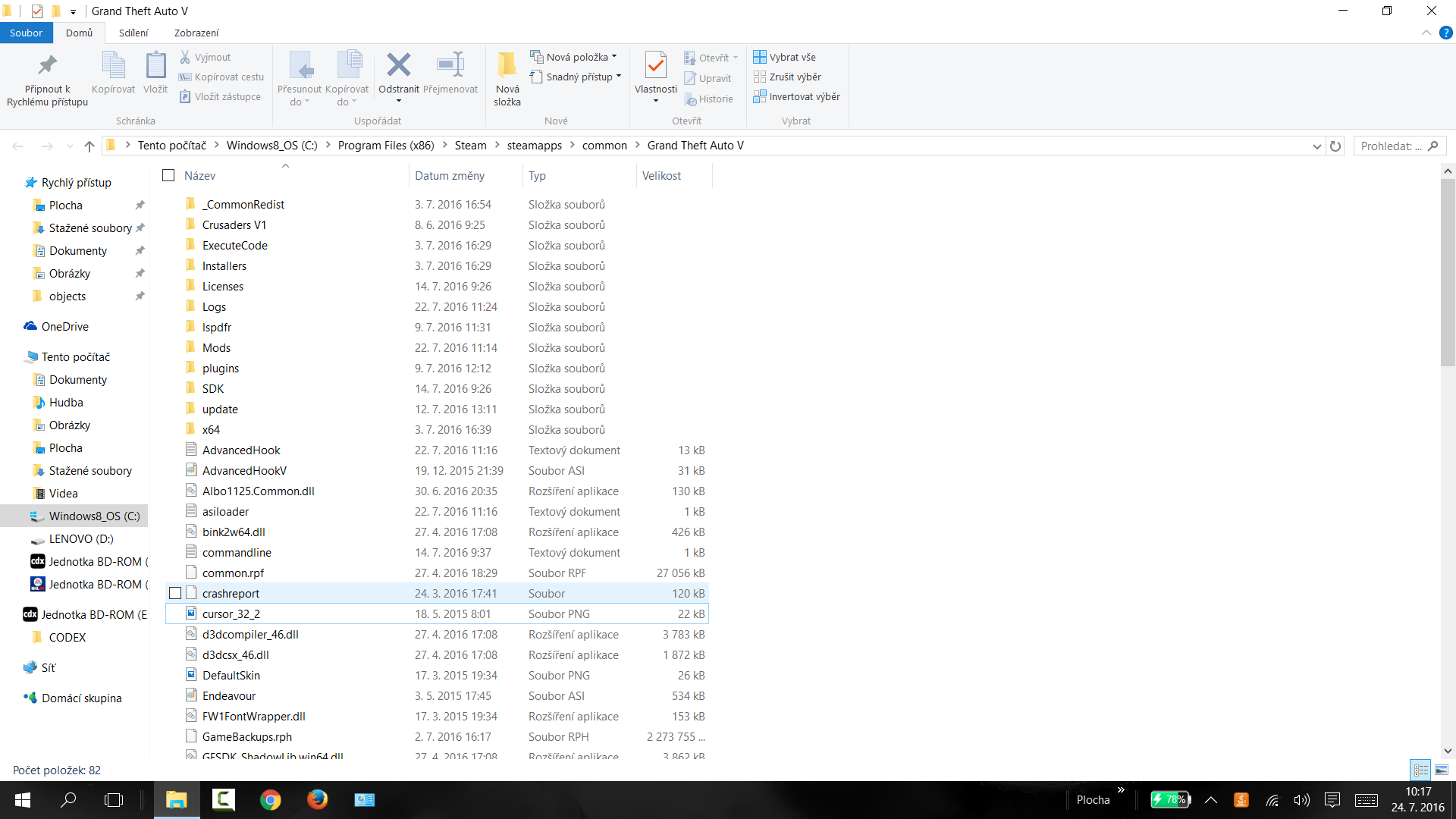This screenshot has width=1456, height=819.
Task: Click the Vlastnosti properties icon
Action: pos(655,66)
